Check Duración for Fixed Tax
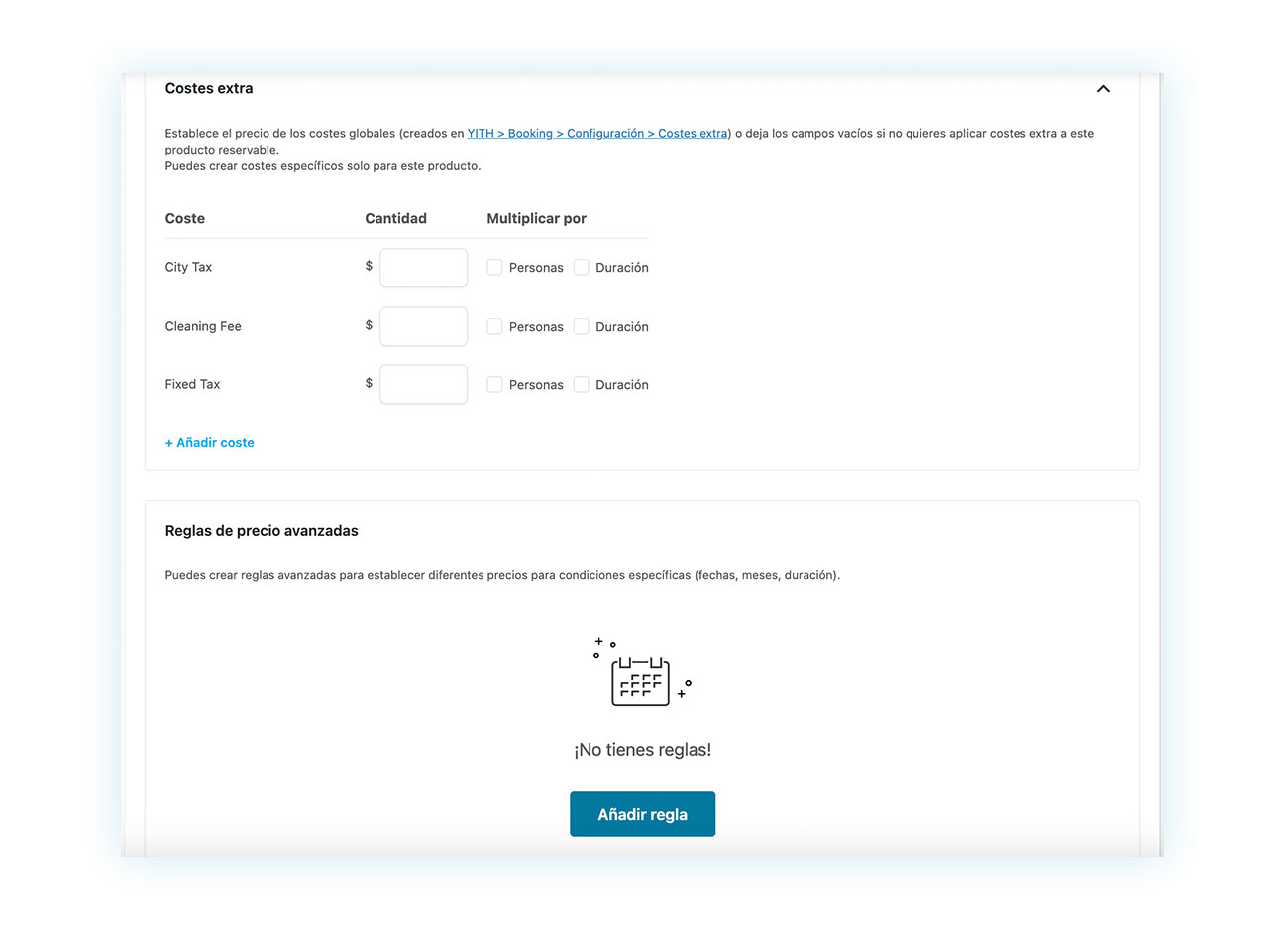The image size is (1288, 931). coord(582,385)
